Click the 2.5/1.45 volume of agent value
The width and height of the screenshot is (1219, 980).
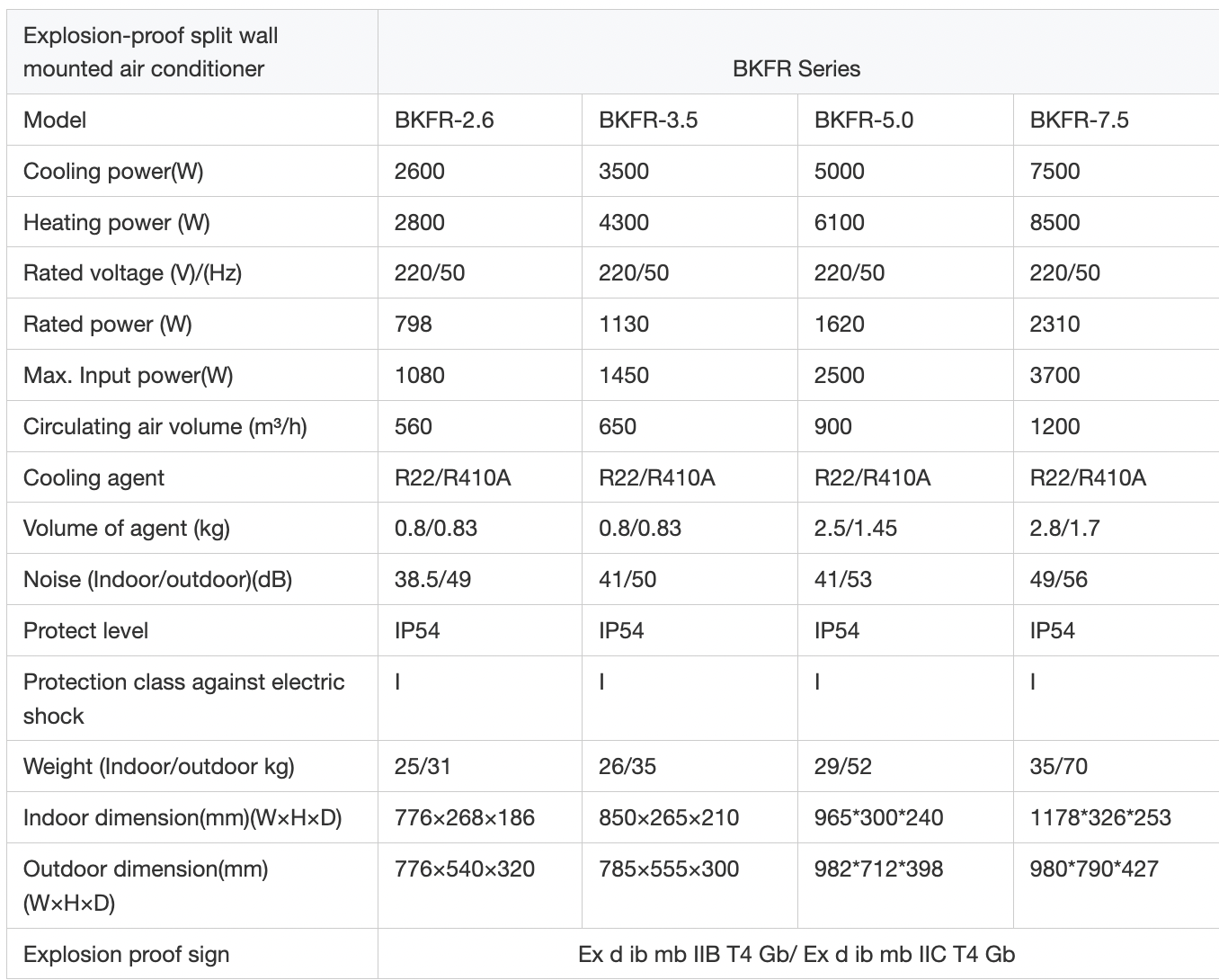pos(856,529)
